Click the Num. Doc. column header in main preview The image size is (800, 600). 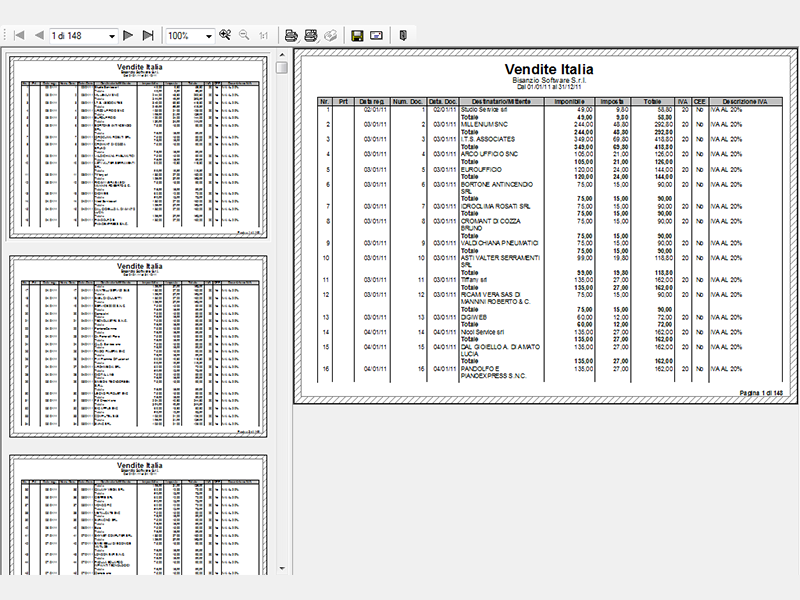tap(408, 102)
